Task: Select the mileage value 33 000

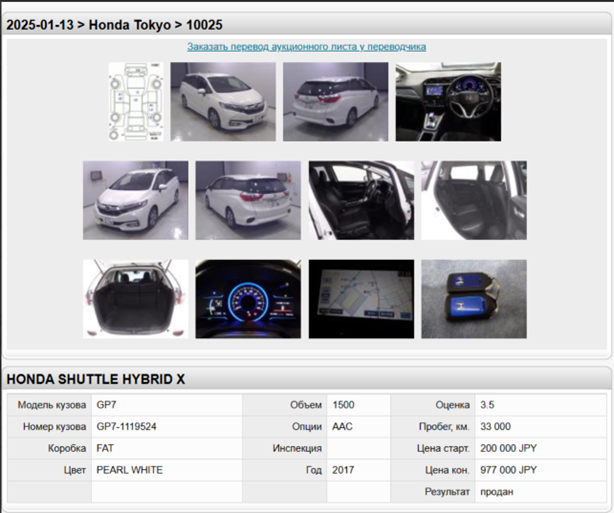Action: 495,426
